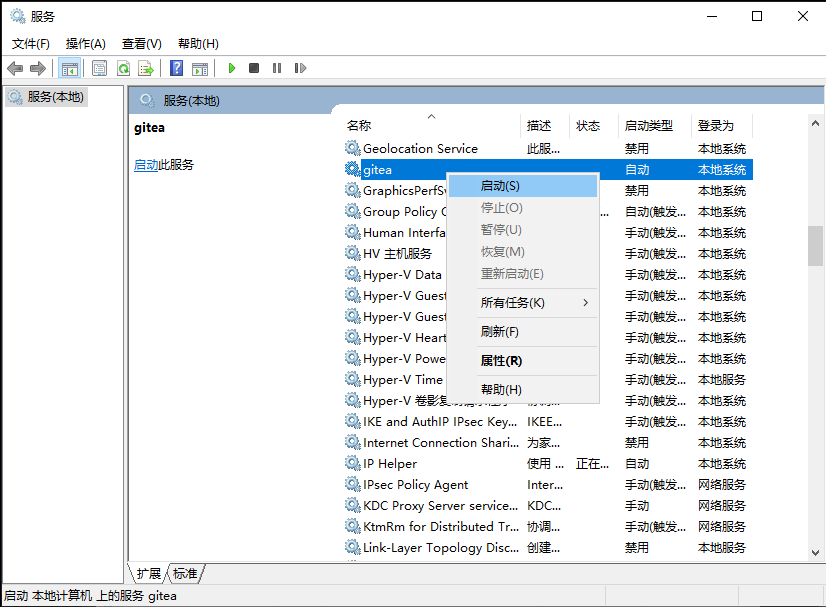
Task: Click the vertical scrollbar thumb
Action: (x=815, y=246)
